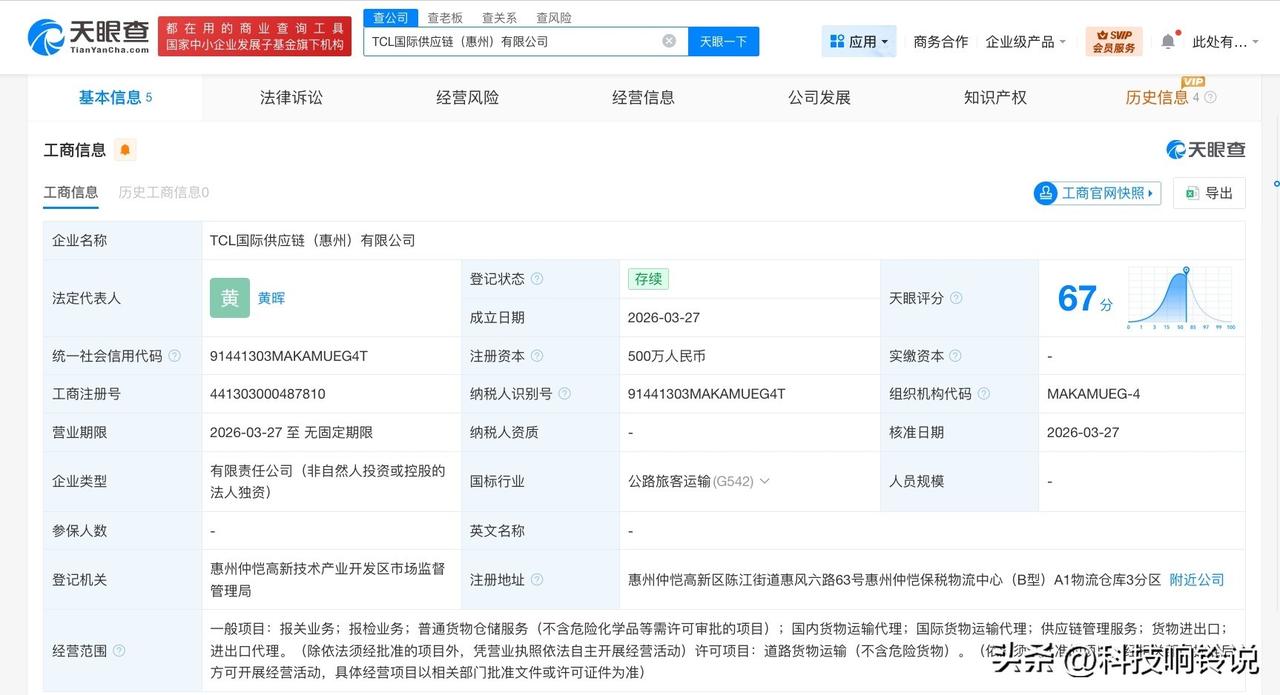This screenshot has height=695, width=1280.
Task: Click the green 黄 avatar of legal representative
Action: tap(229, 298)
